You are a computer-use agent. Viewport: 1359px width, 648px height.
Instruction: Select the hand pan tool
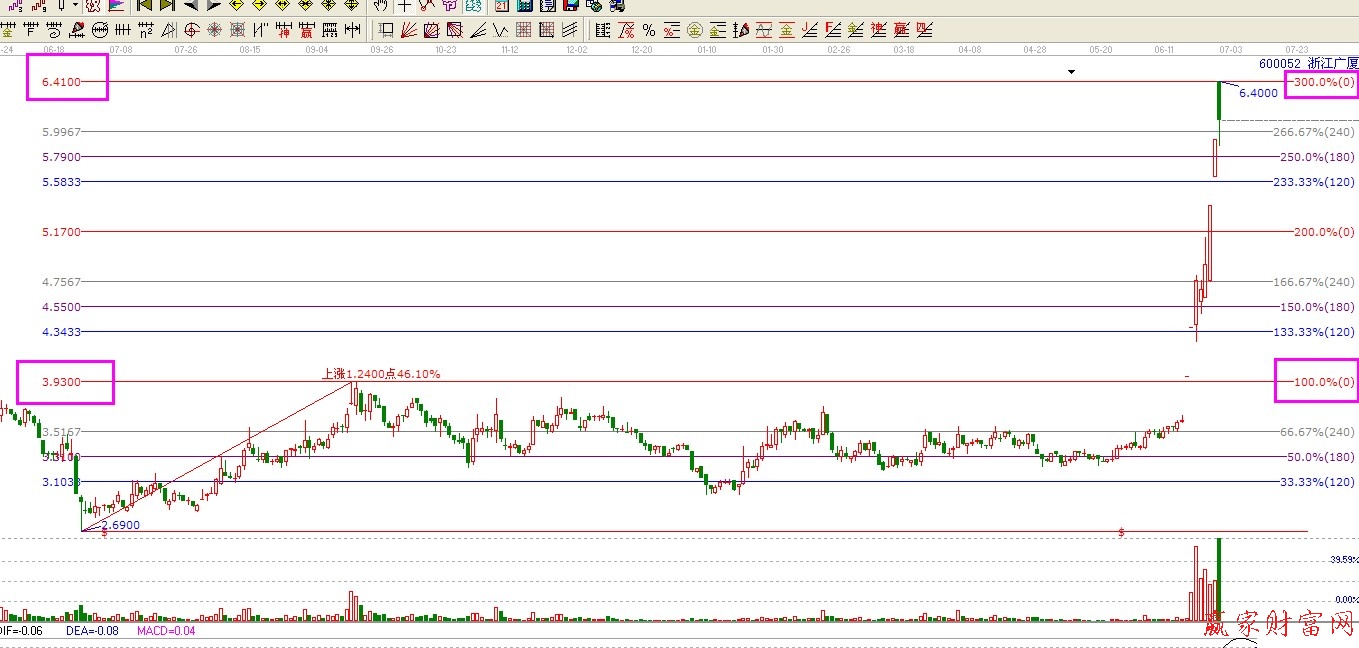coord(380,6)
